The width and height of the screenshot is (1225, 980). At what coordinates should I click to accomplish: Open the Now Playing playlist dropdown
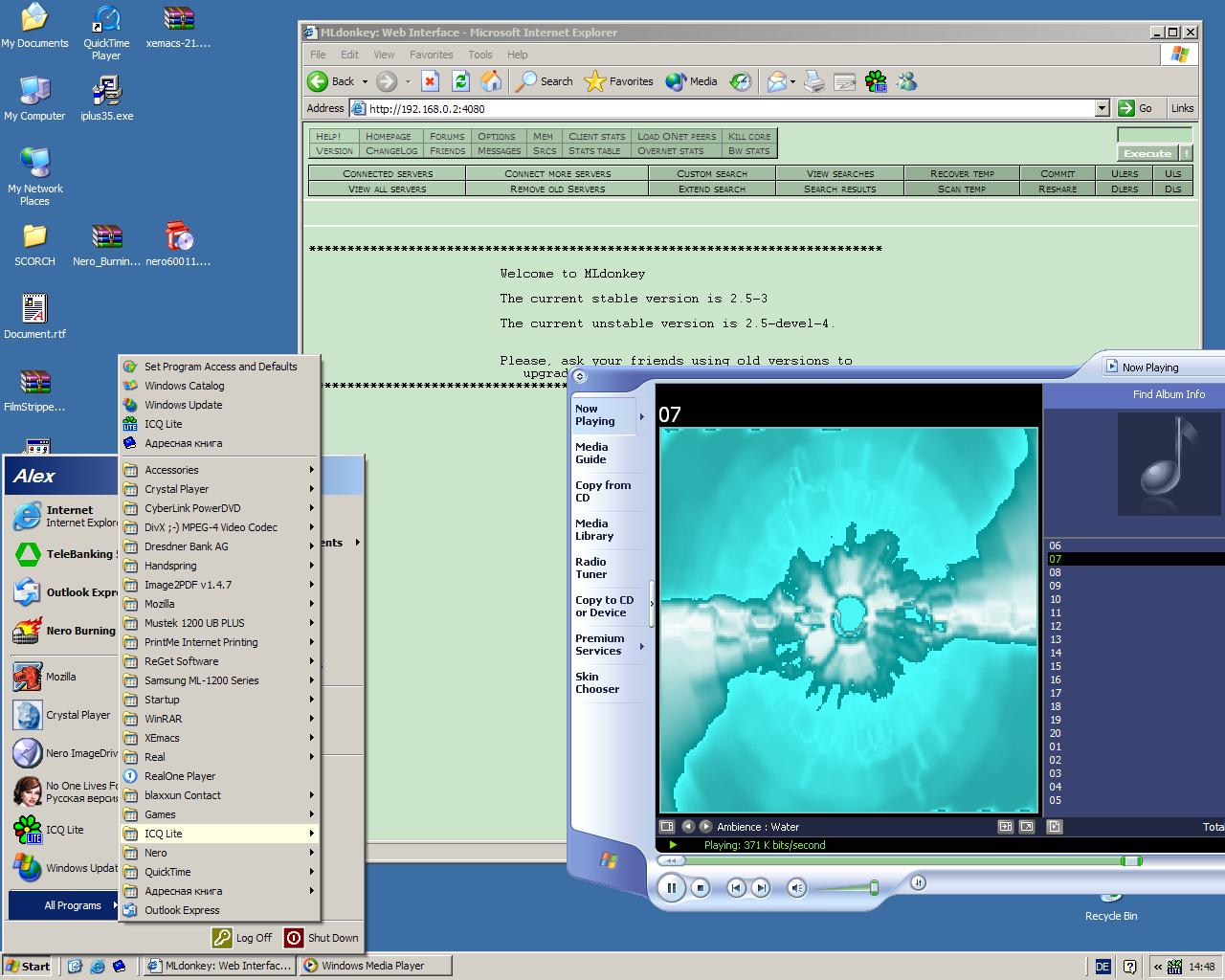tap(1163, 367)
